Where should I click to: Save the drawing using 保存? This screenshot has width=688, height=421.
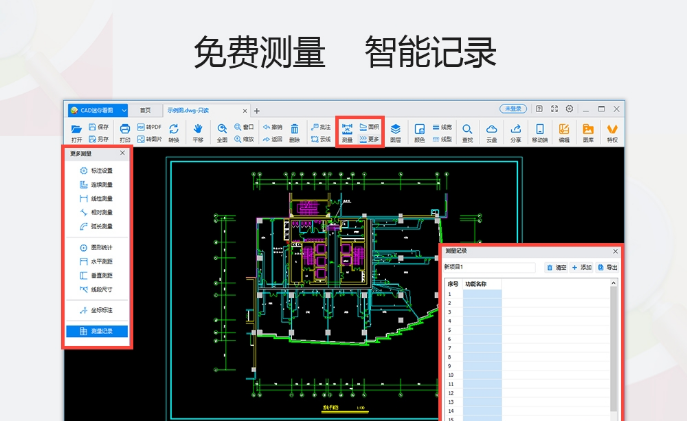(99, 127)
